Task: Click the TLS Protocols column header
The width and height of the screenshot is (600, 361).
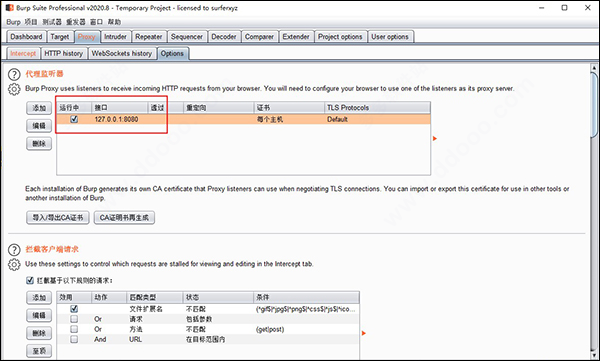Action: pyautogui.click(x=377, y=108)
